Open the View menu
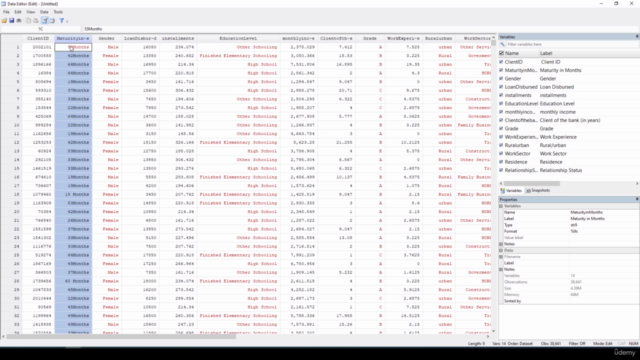 (x=31, y=12)
